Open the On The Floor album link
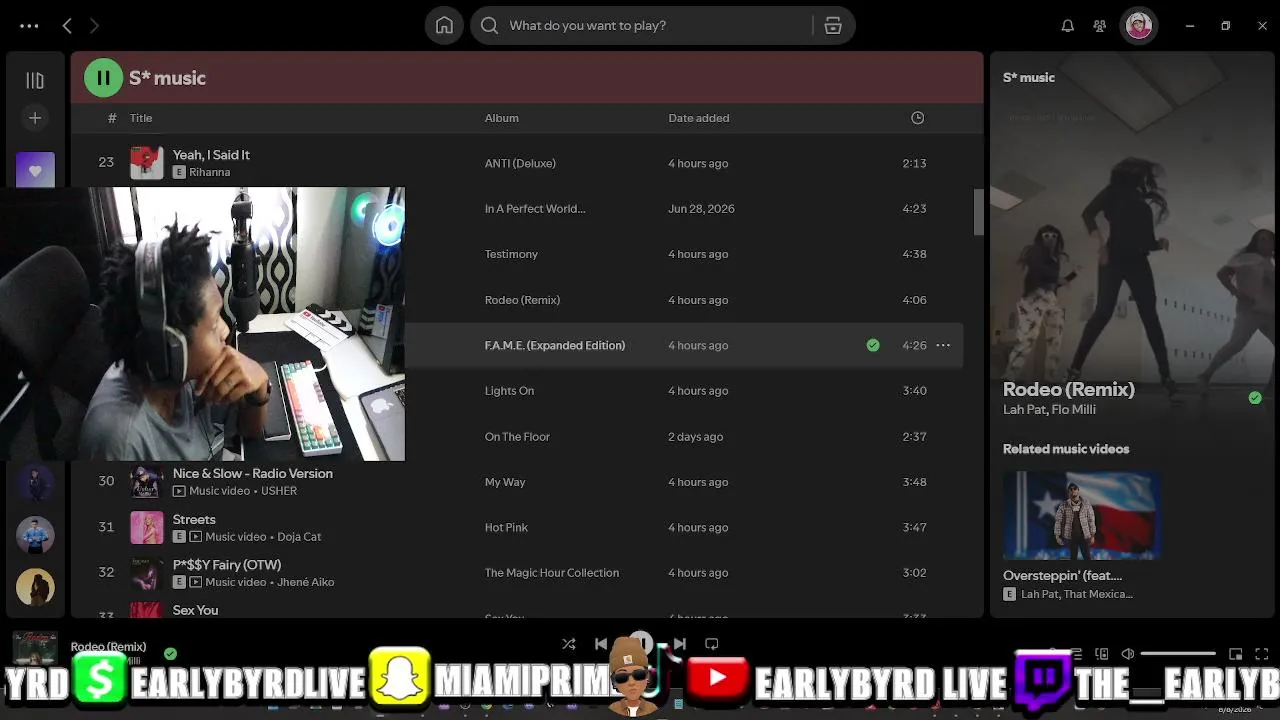1280x720 pixels. tap(517, 437)
